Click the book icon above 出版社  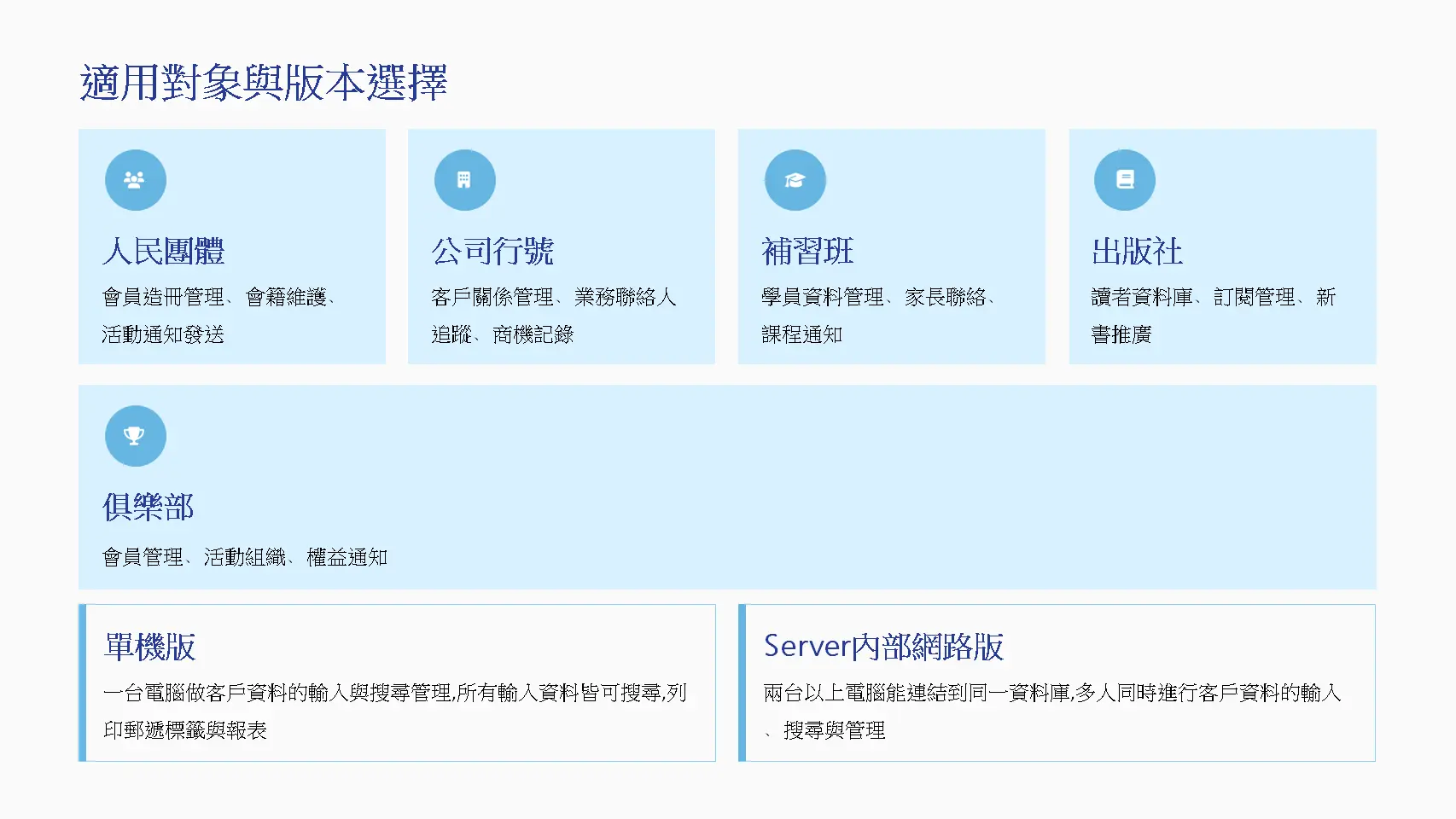coord(1124,180)
